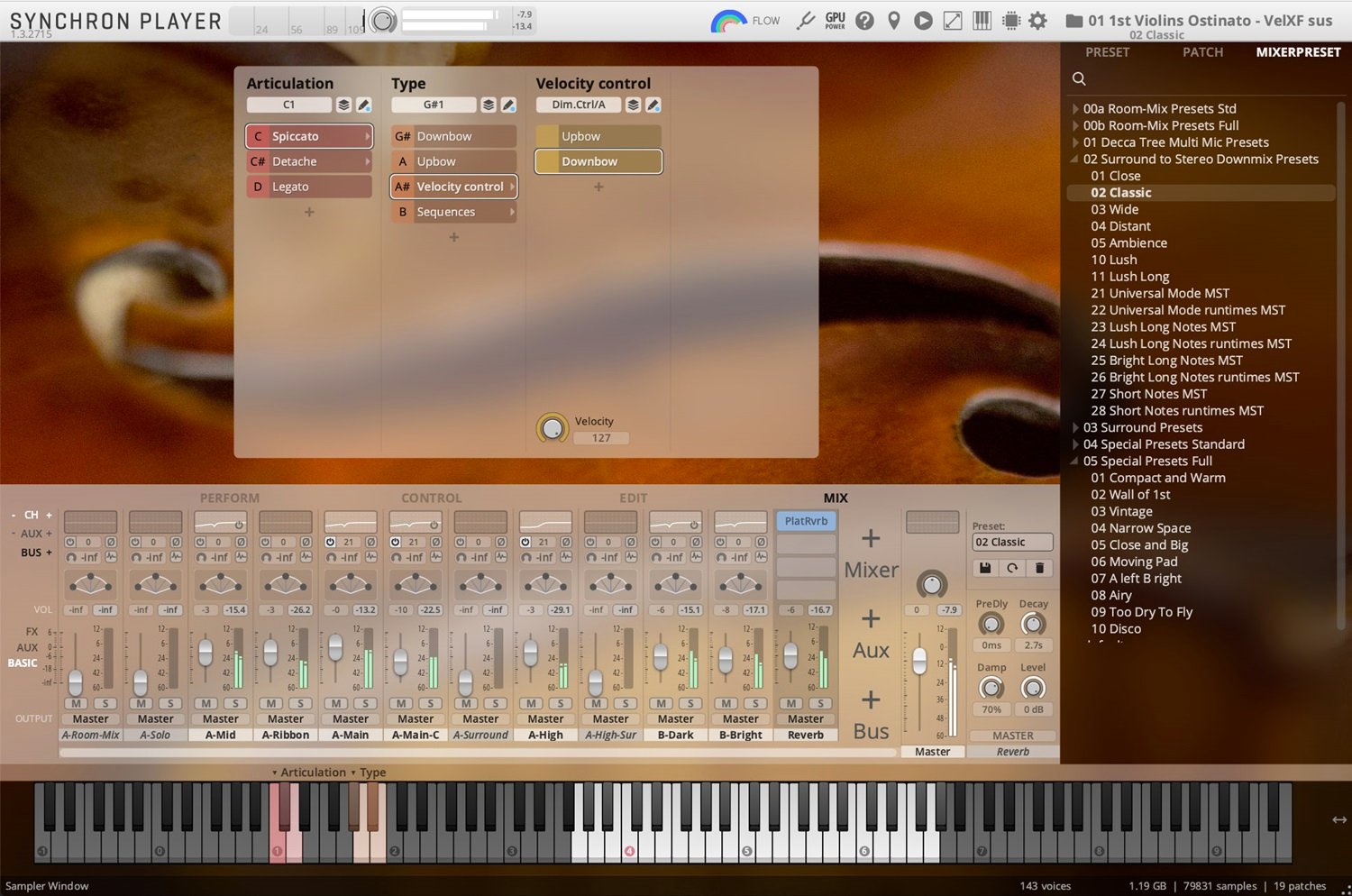Viewport: 1352px width, 896px height.
Task: Add a new mixer channel with the Mixer plus button
Action: tap(870, 539)
